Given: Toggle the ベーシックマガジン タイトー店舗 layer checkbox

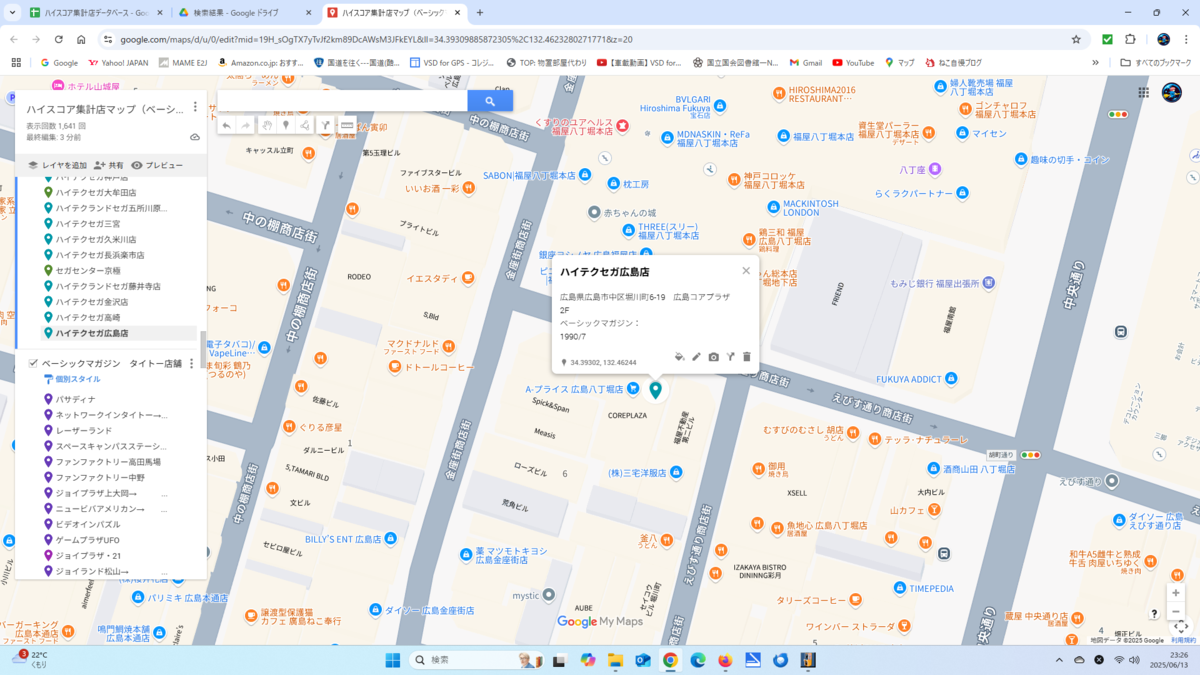Looking at the screenshot, I should pyautogui.click(x=33, y=364).
